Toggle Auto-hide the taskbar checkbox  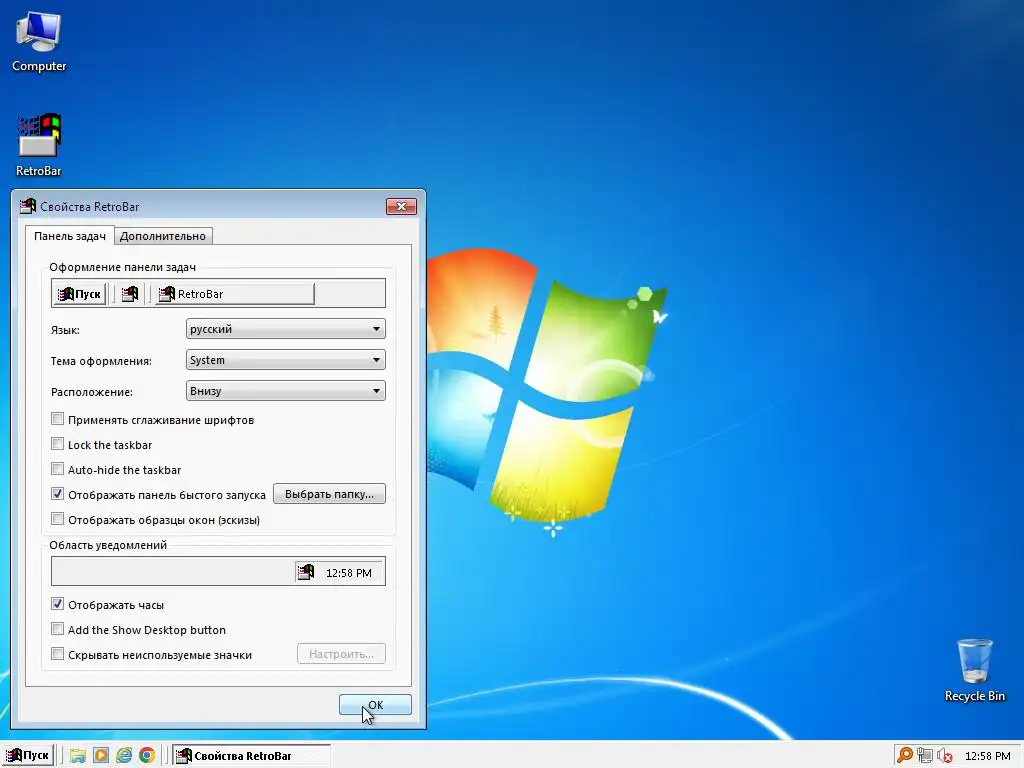click(57, 469)
